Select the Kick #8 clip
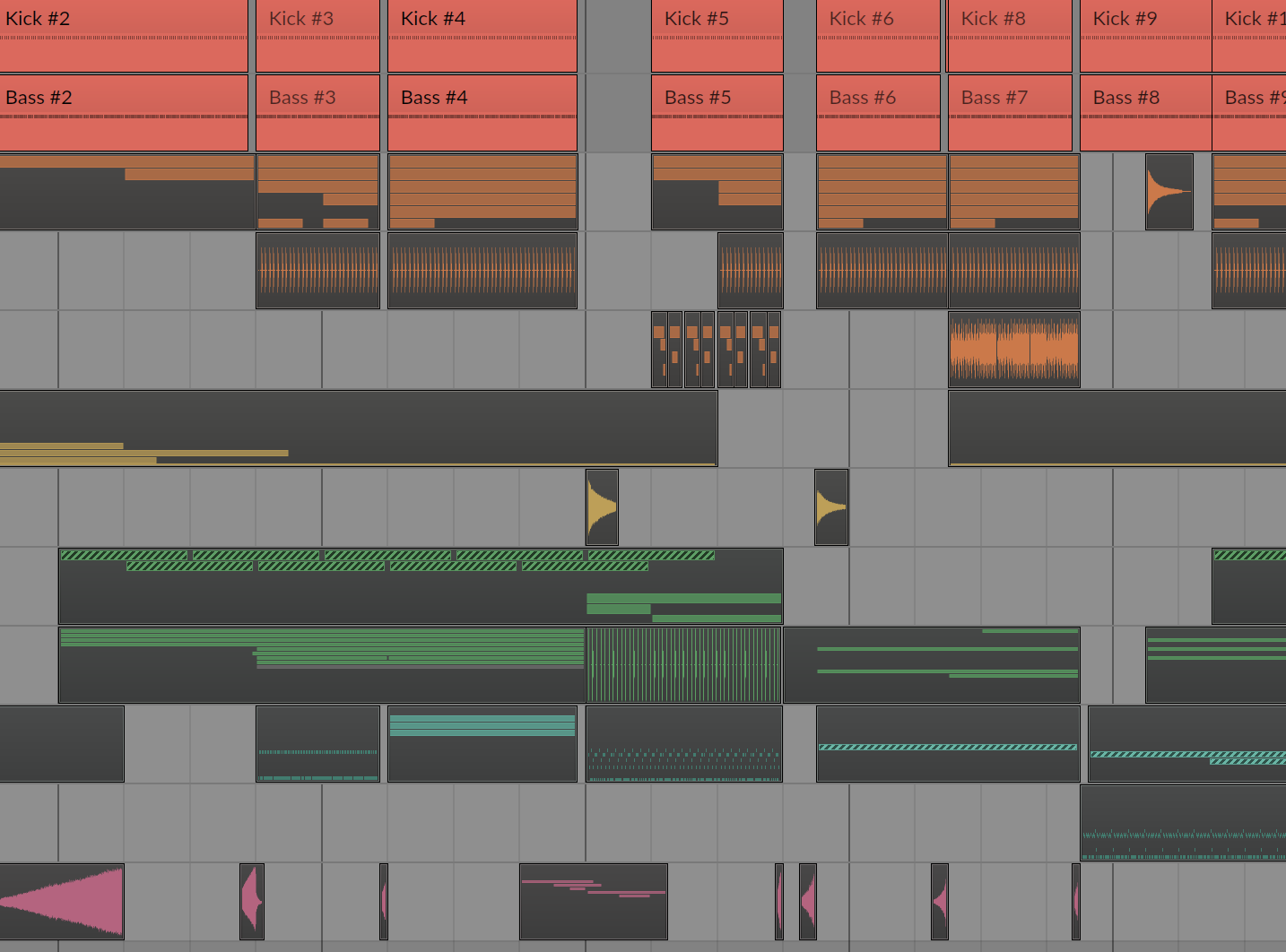 [1010, 36]
